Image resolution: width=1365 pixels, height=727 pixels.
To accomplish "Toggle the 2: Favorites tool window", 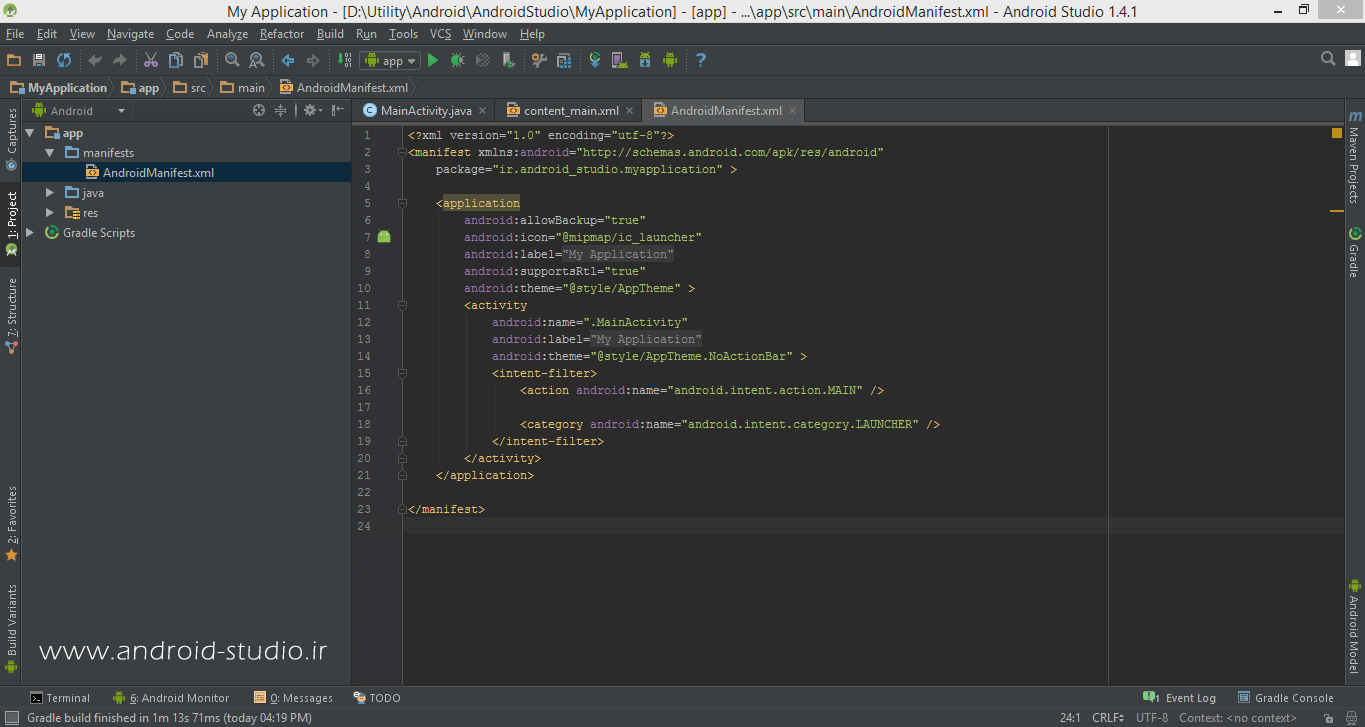I will click(11, 524).
